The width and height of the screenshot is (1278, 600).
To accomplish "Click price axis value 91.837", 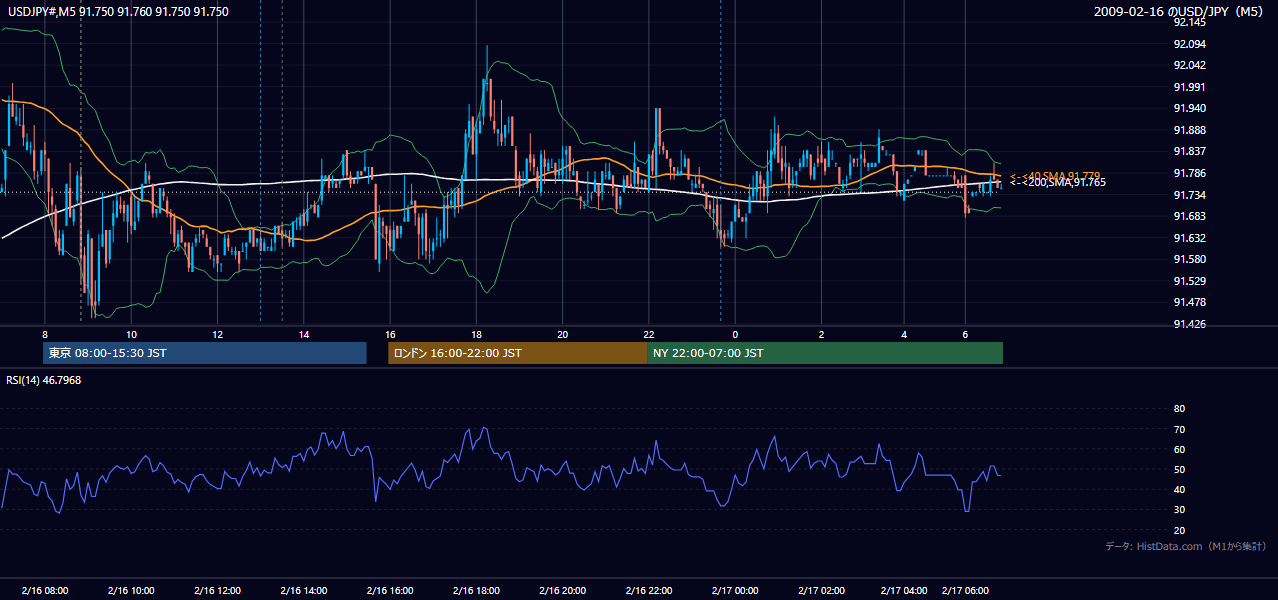I will pyautogui.click(x=1190, y=151).
